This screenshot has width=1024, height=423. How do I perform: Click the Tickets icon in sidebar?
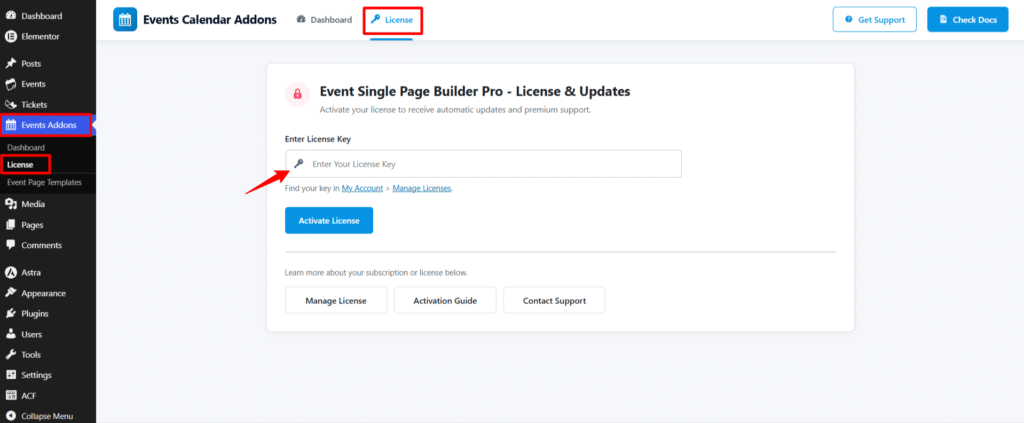[10, 104]
